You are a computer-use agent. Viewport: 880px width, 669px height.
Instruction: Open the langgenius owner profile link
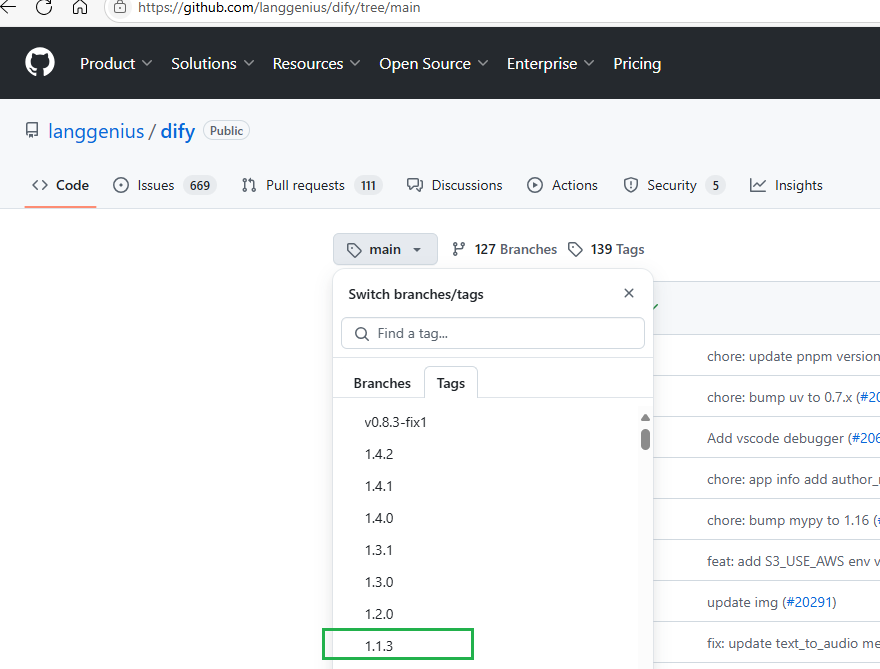(x=96, y=131)
